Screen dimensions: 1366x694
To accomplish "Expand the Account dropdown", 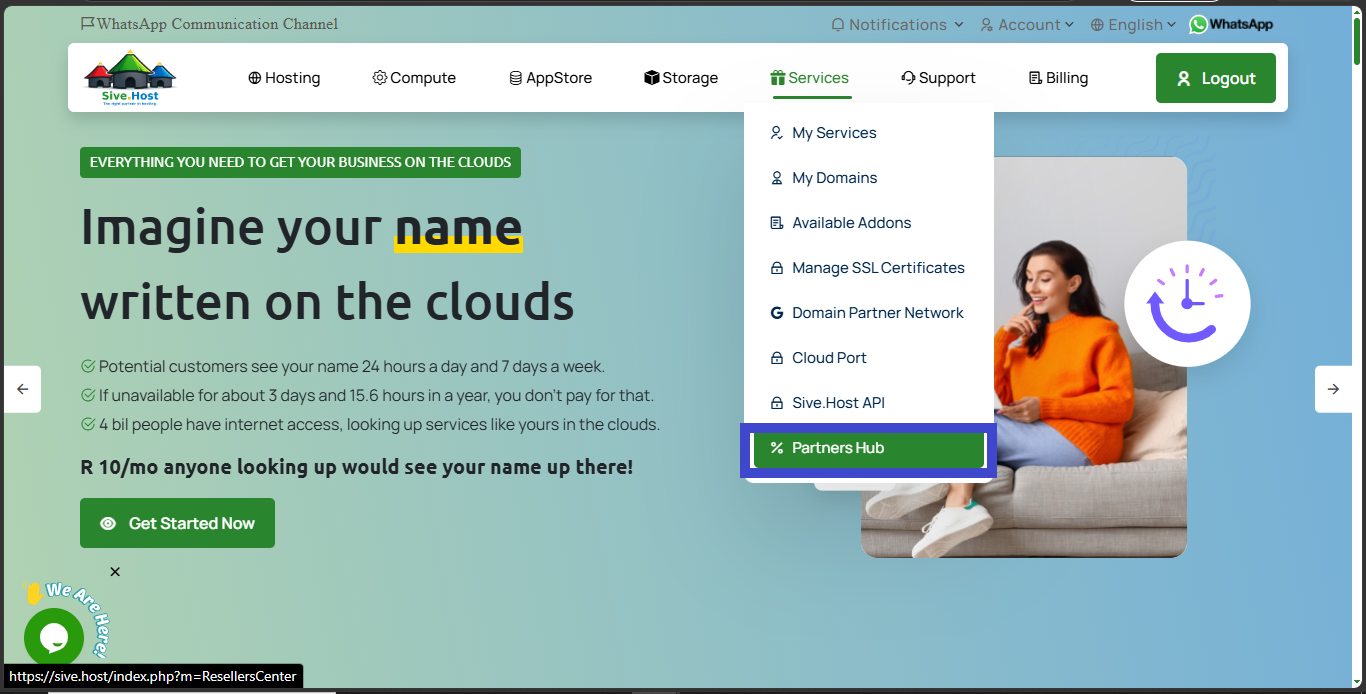I will (1027, 24).
